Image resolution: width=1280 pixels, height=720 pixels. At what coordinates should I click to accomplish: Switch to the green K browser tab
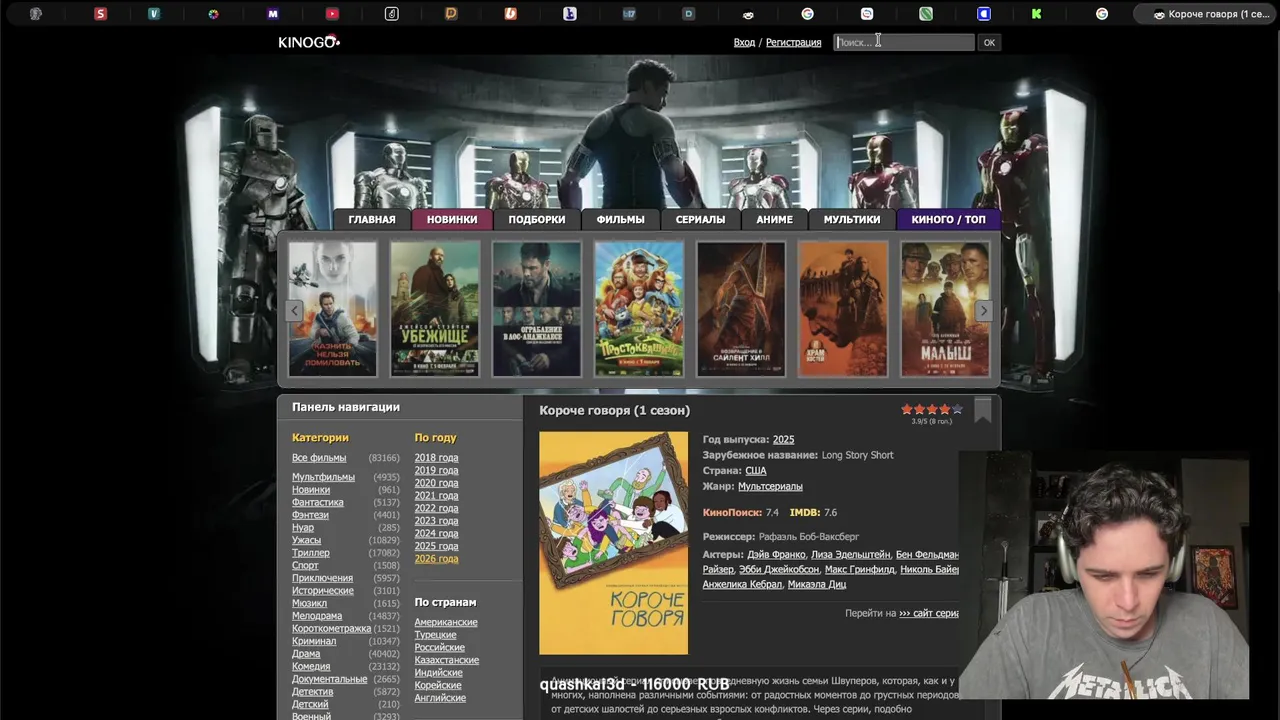click(1036, 14)
